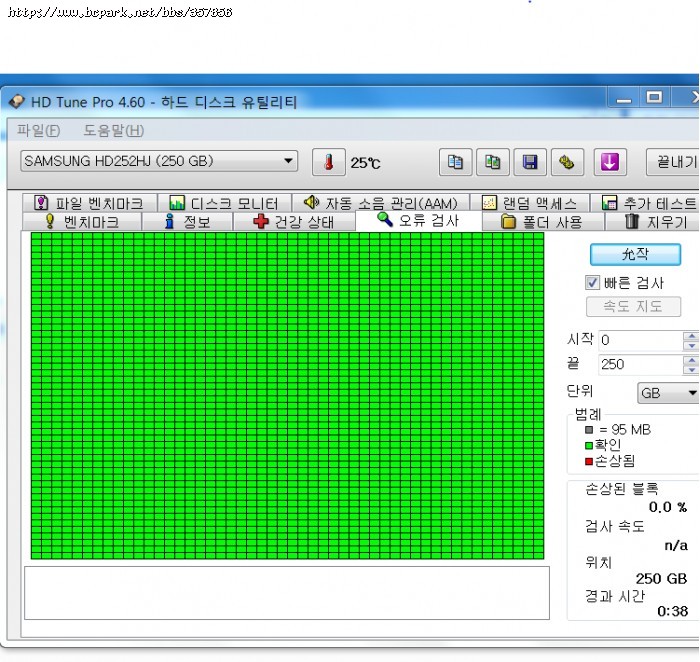Click the gray 95 MB legend square
Image resolution: width=700 pixels, height=662 pixels.
[589, 430]
